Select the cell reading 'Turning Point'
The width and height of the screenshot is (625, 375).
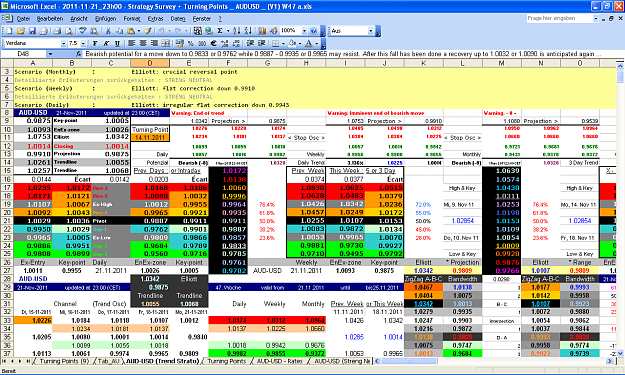150,130
